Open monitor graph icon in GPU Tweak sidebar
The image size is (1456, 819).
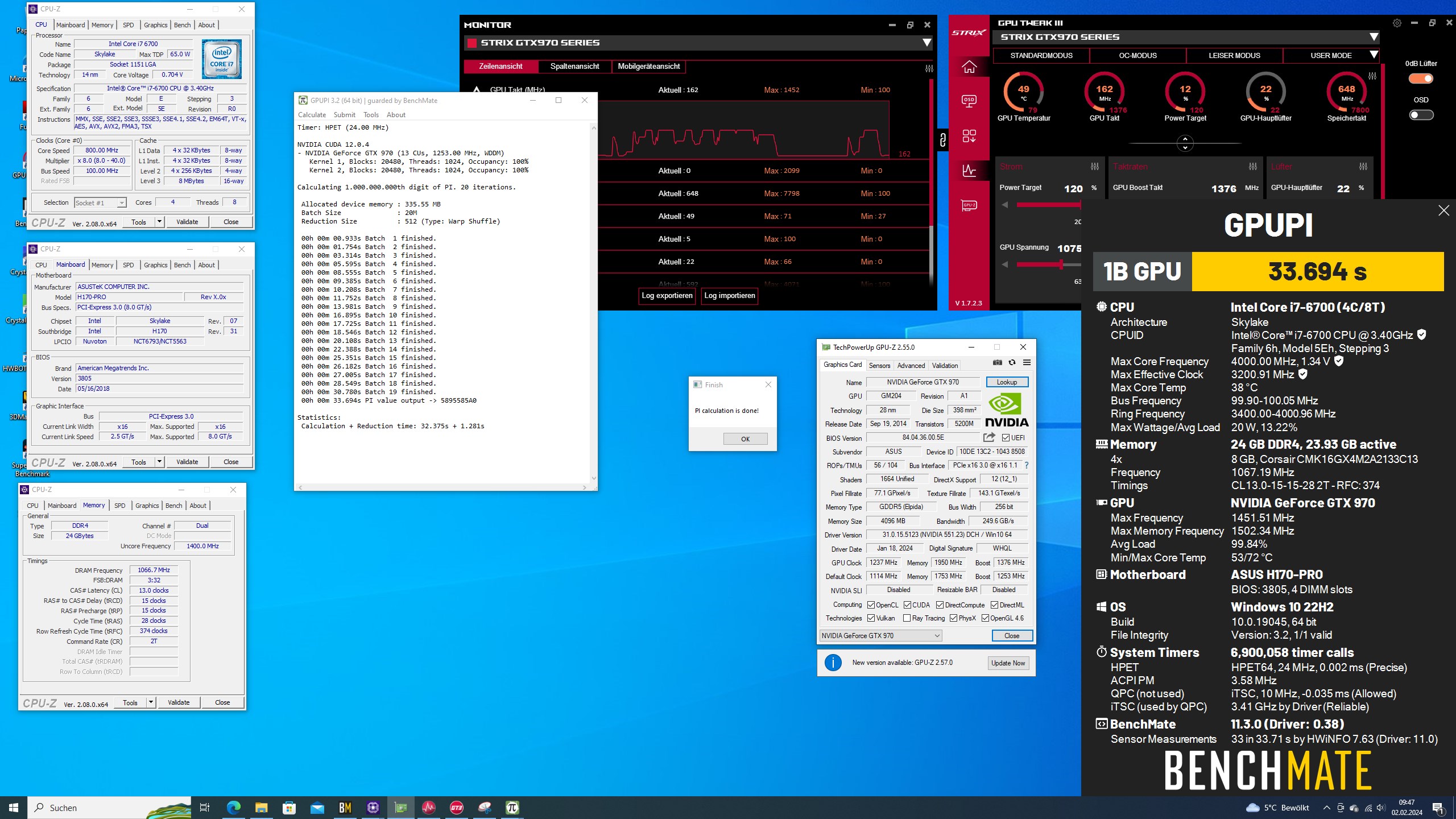969,170
